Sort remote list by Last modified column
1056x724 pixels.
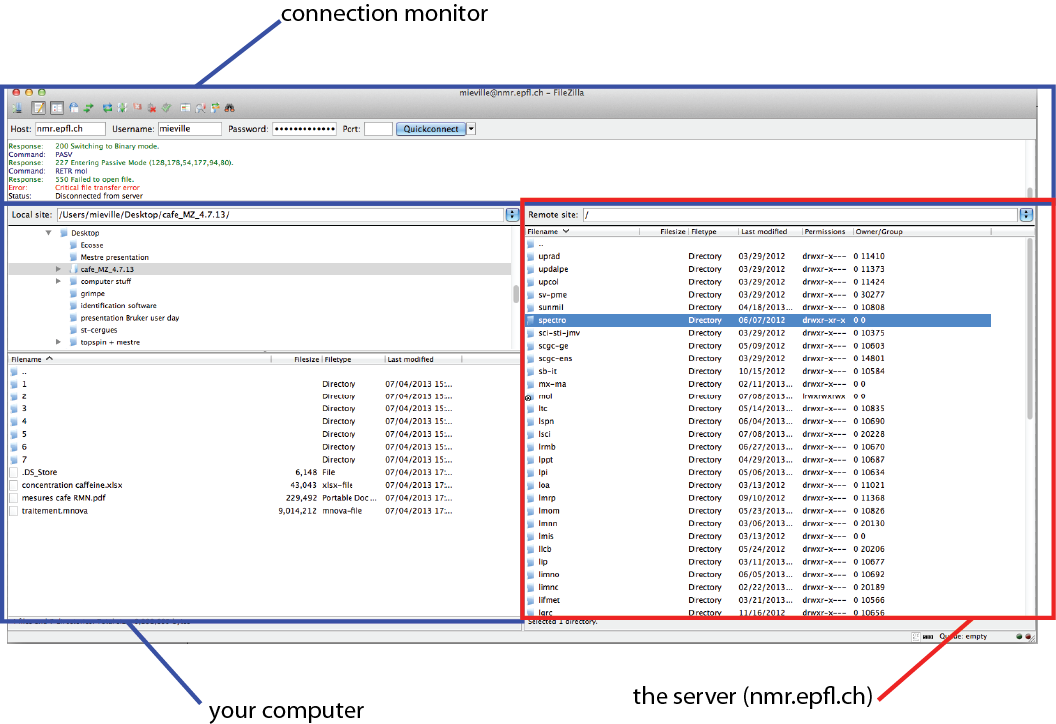(769, 232)
